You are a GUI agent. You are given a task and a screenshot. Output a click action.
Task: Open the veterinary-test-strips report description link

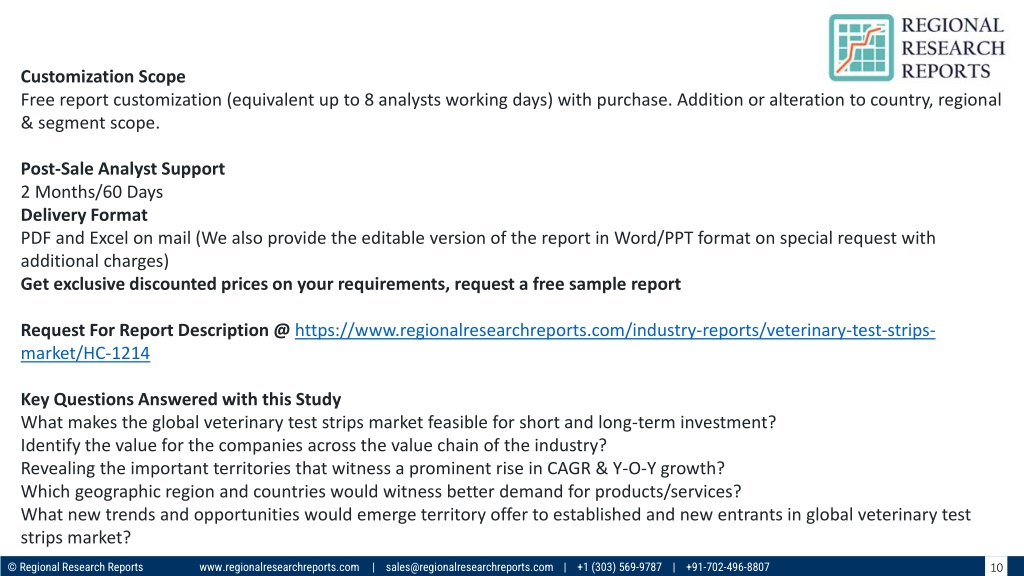point(615,330)
